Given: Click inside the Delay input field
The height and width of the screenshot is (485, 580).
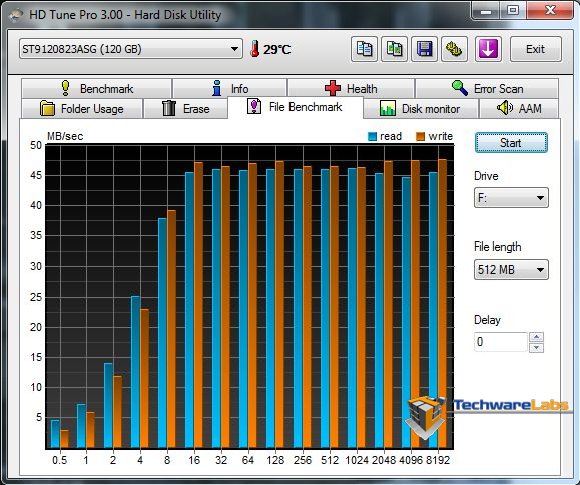Looking at the screenshot, I should click(x=500, y=341).
